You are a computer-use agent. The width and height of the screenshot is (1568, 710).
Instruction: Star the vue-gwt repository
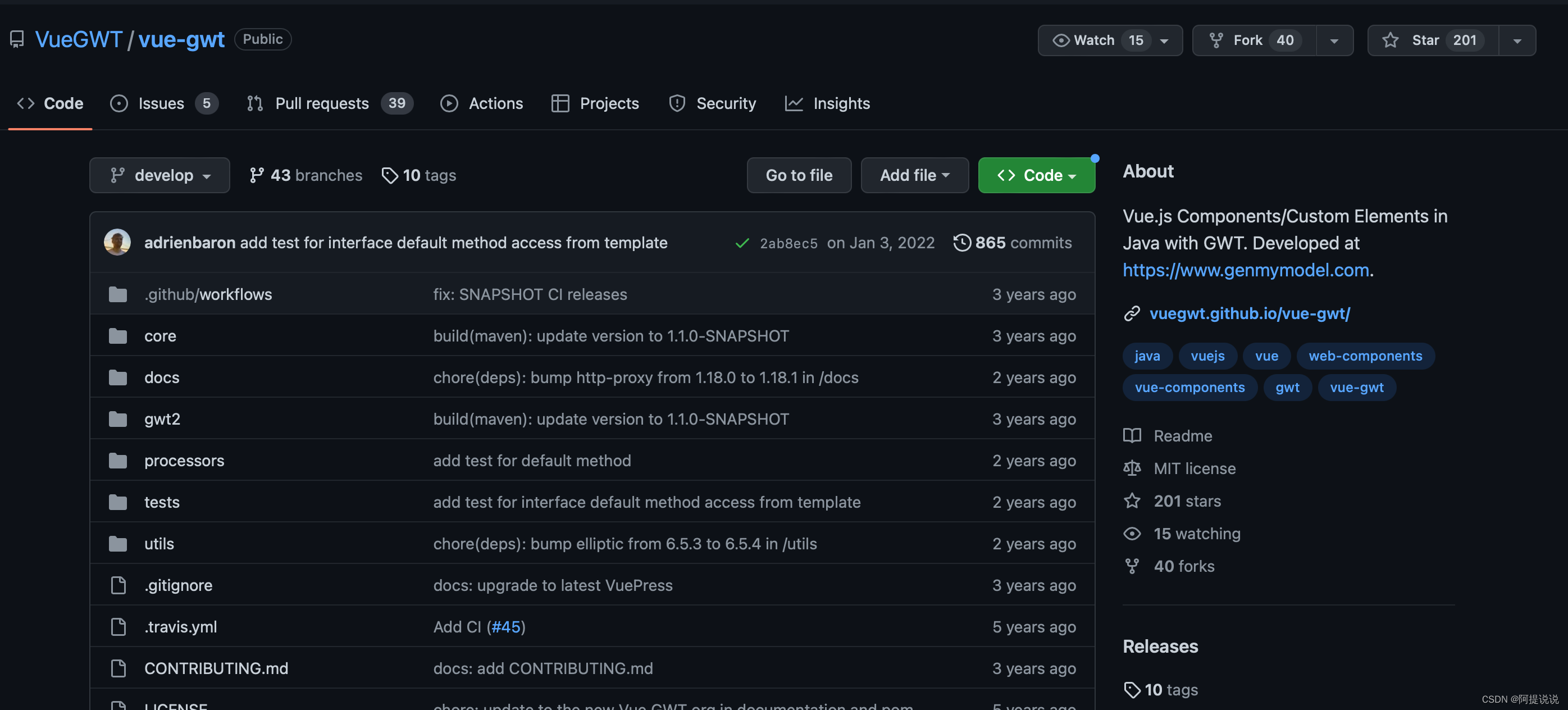[x=1433, y=40]
